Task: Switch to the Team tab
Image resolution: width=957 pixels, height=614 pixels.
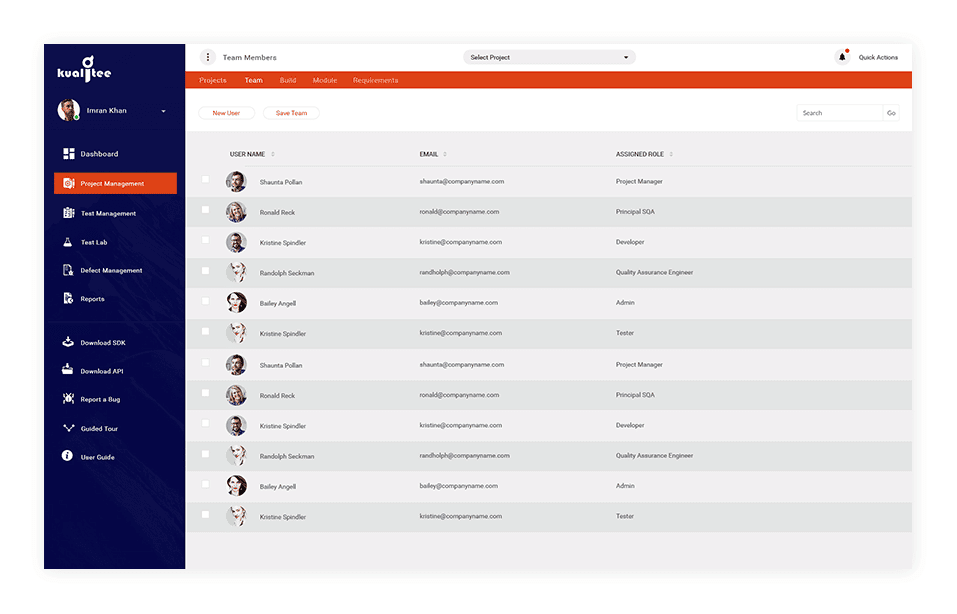Action: [253, 81]
